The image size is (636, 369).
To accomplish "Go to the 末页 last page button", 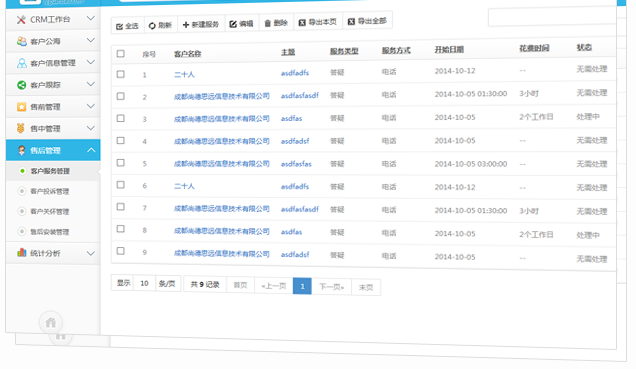I will tap(366, 287).
